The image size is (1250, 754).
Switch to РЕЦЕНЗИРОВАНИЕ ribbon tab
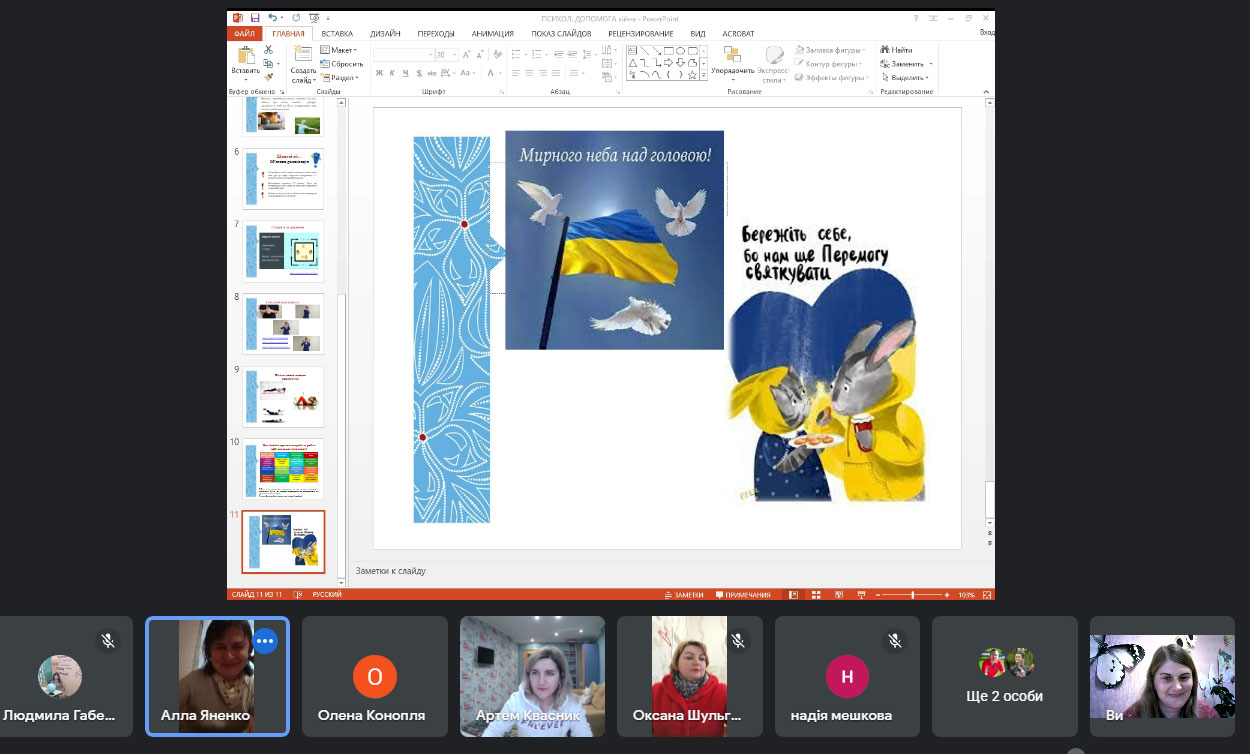(641, 33)
